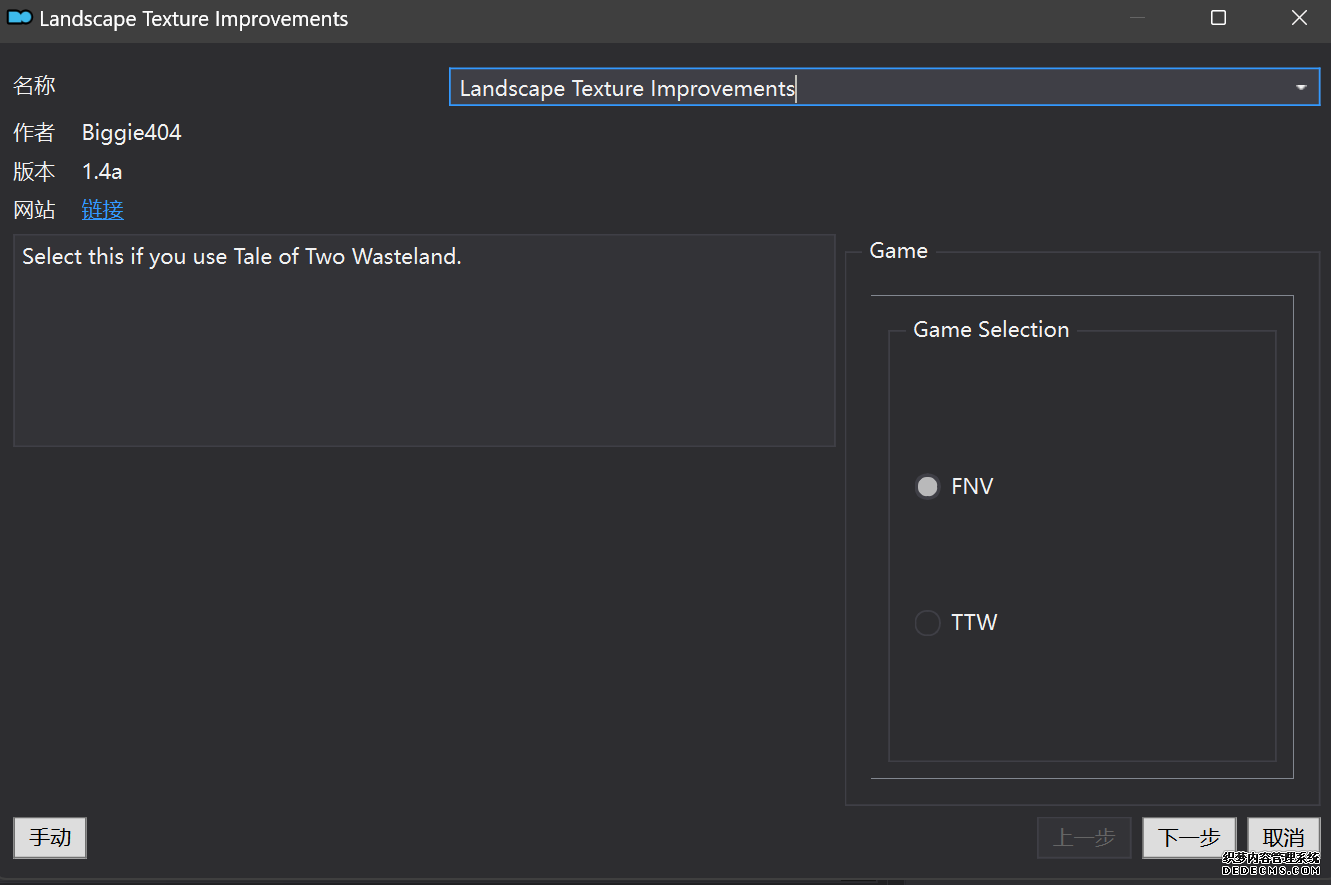Click the author name Biggie404

tap(132, 133)
